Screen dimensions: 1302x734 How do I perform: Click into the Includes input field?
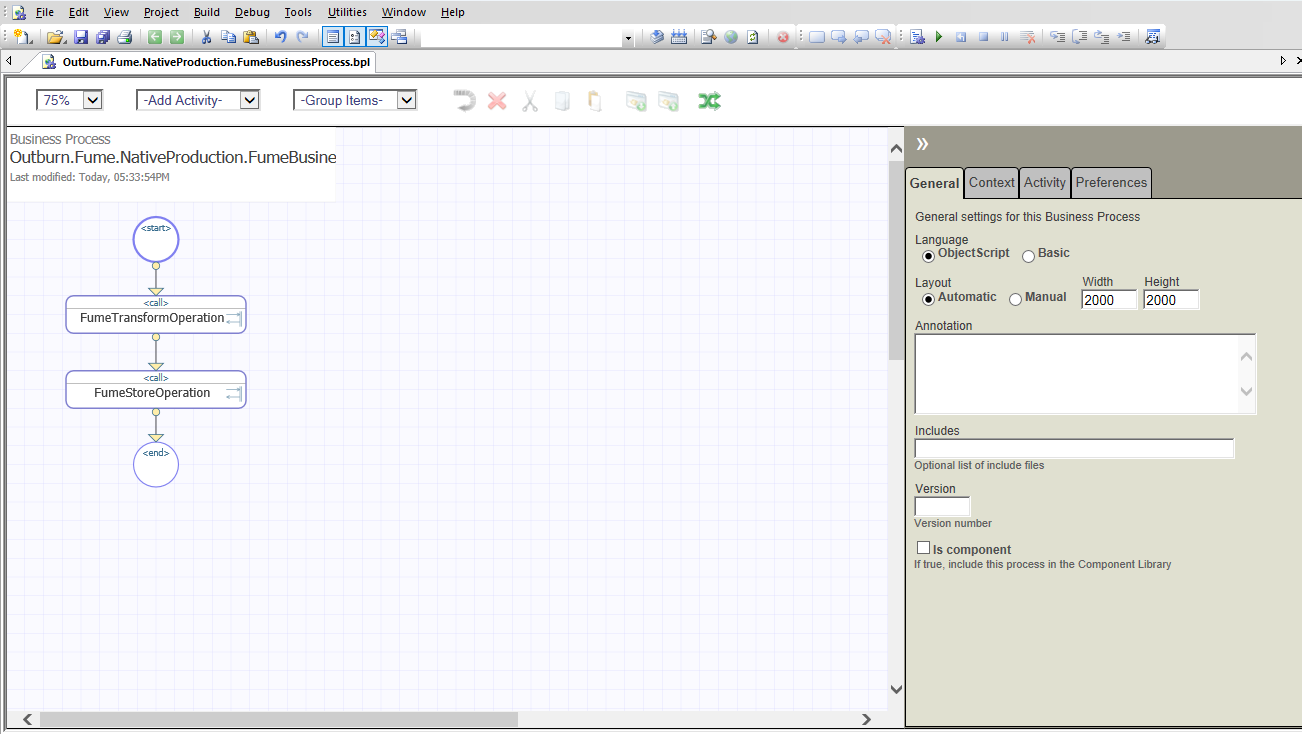pyautogui.click(x=1073, y=449)
